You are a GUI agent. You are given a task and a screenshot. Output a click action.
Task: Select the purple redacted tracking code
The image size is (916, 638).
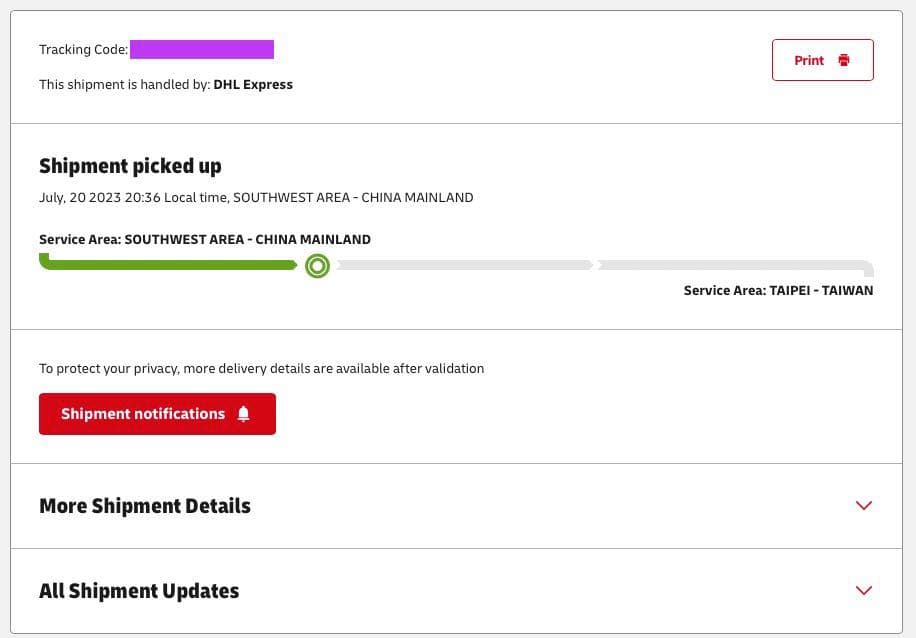202,49
